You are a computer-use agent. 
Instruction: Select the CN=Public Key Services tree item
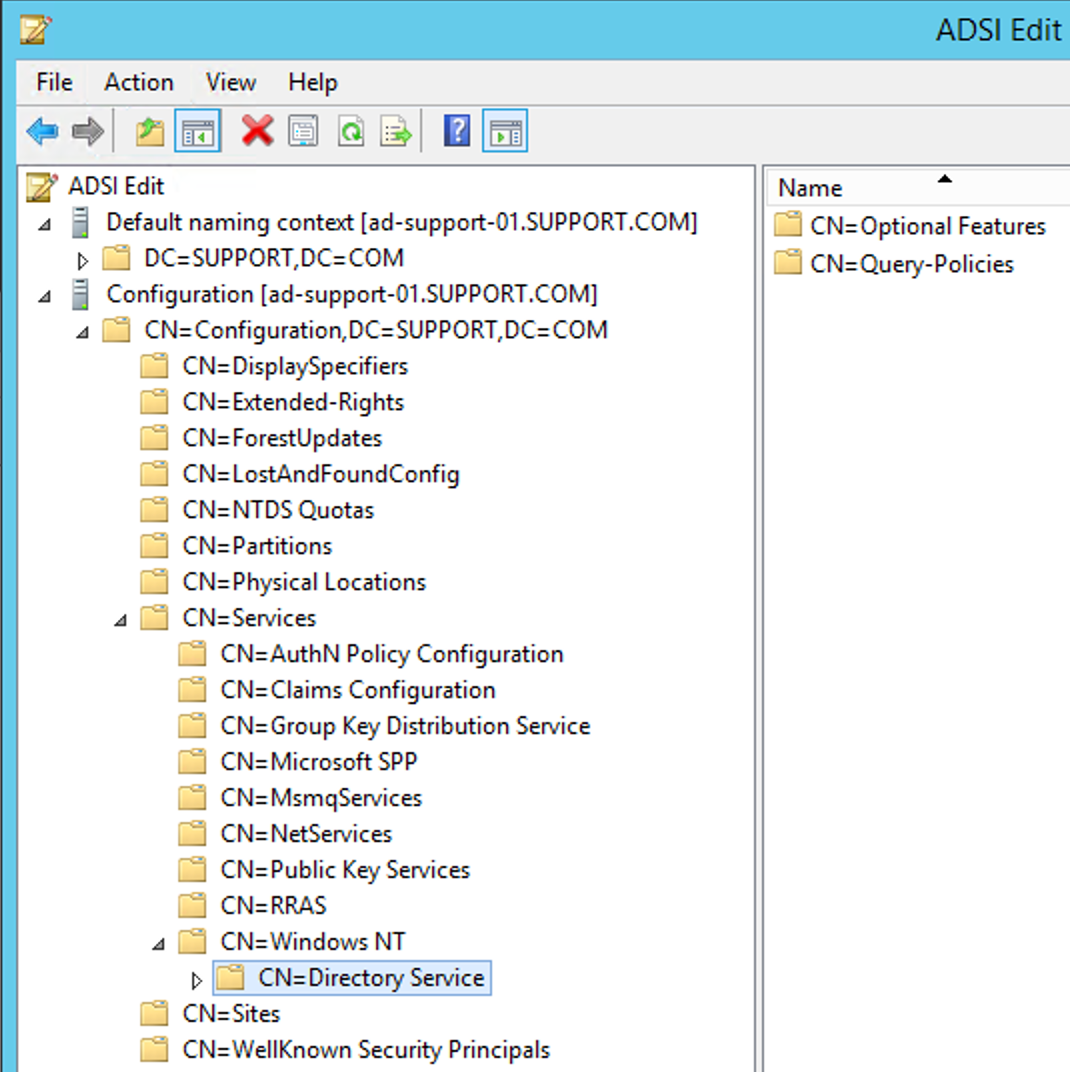click(x=345, y=869)
